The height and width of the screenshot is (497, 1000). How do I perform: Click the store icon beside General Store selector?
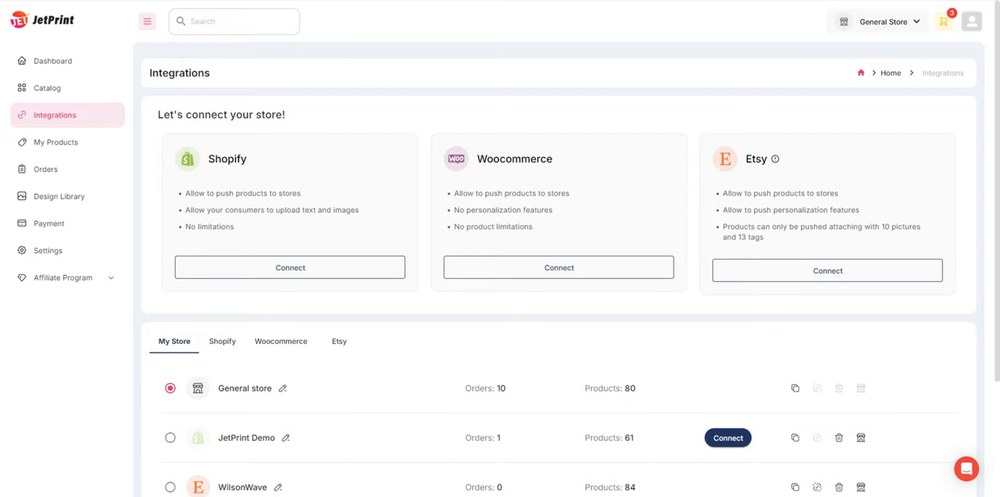(844, 22)
